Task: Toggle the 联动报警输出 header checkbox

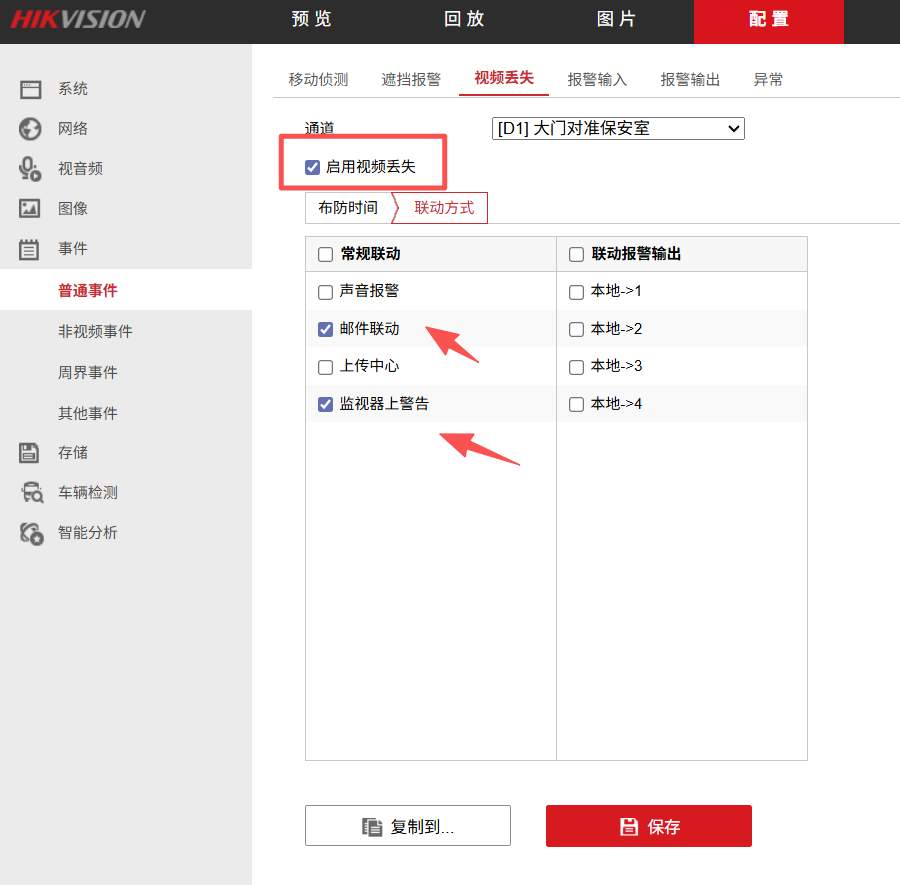Action: click(x=575, y=254)
